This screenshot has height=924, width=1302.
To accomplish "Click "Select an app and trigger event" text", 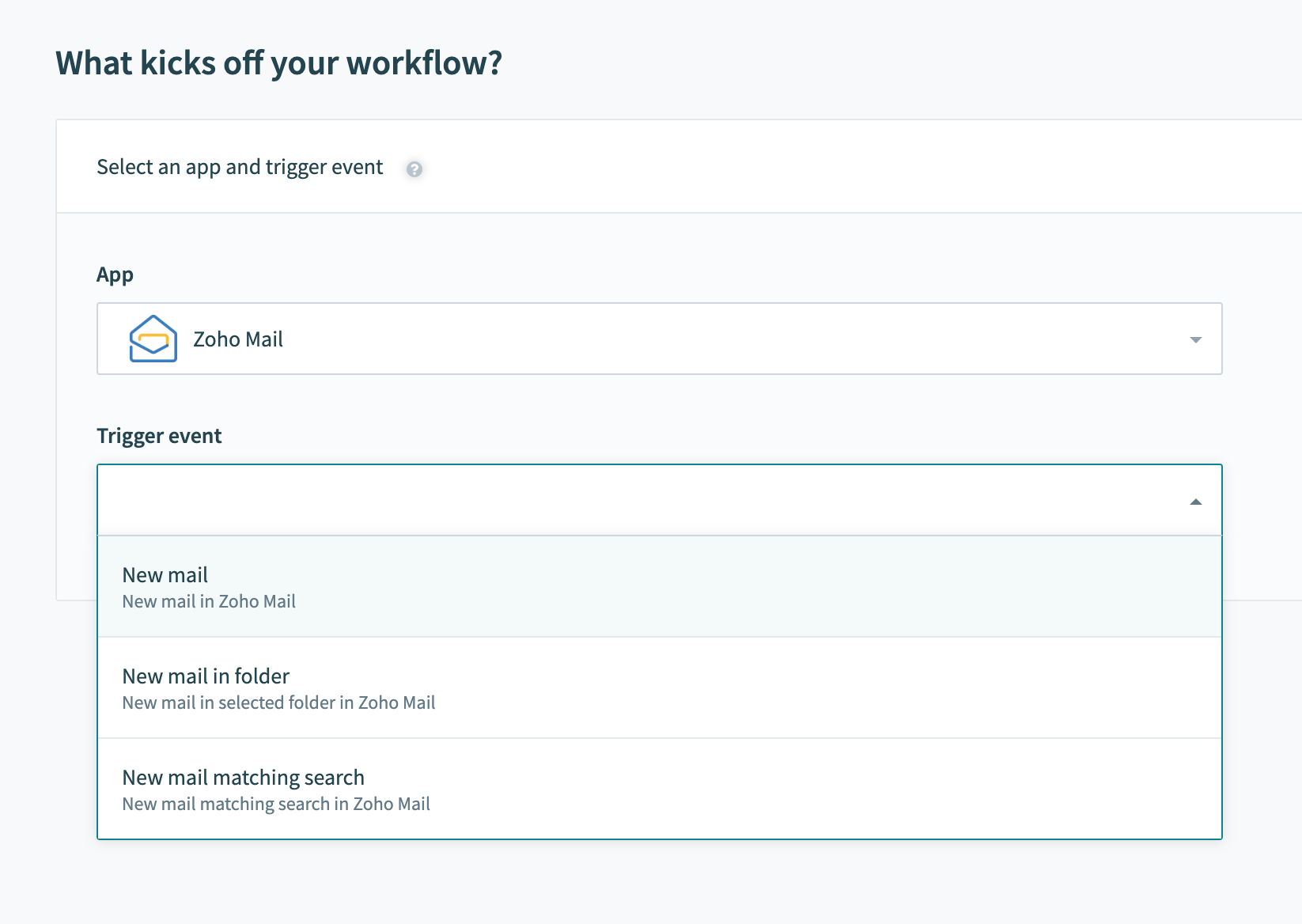I will tap(240, 167).
